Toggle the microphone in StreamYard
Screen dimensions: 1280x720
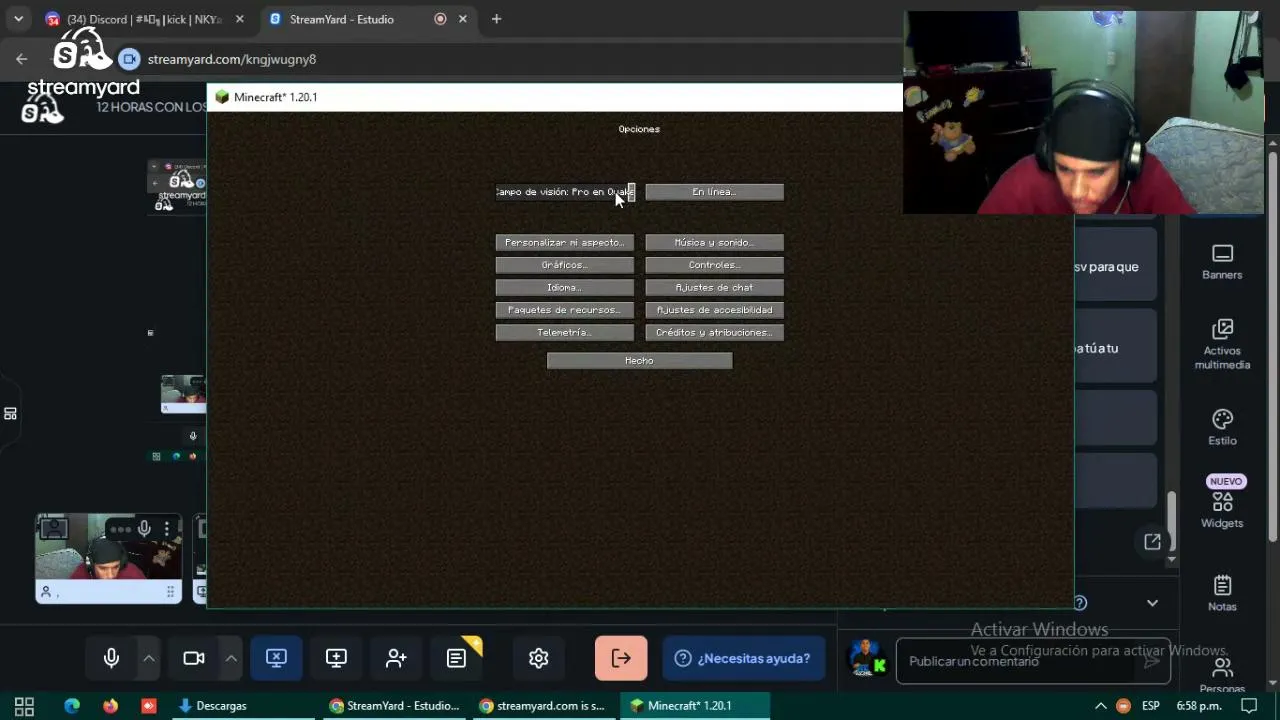(111, 658)
